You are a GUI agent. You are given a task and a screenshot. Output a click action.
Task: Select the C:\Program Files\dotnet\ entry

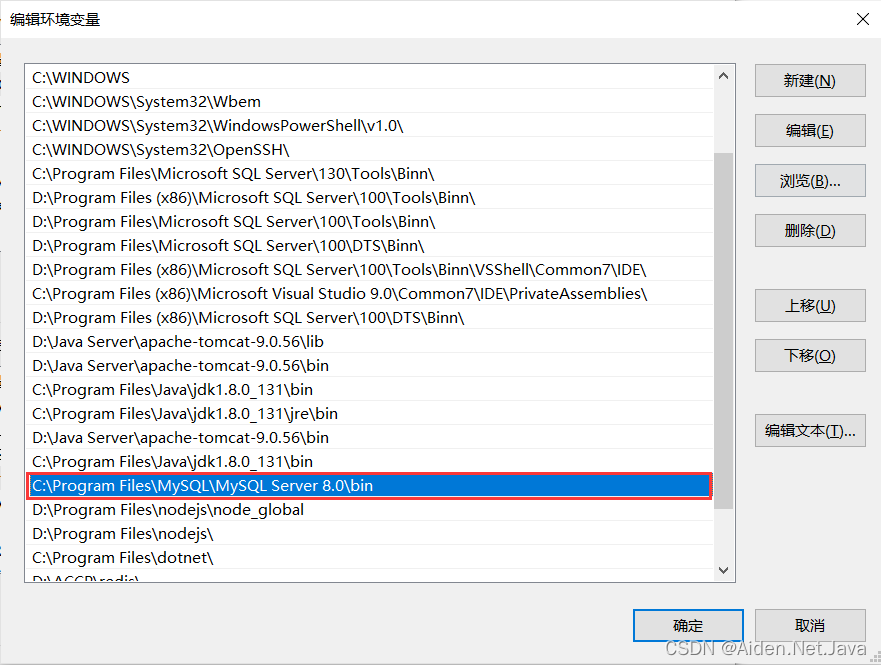(369, 558)
